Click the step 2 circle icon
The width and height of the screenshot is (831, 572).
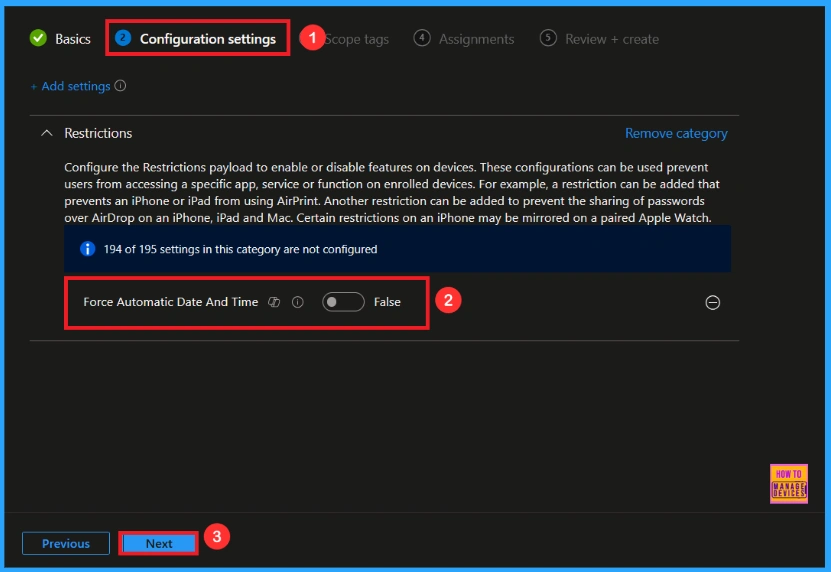(123, 38)
